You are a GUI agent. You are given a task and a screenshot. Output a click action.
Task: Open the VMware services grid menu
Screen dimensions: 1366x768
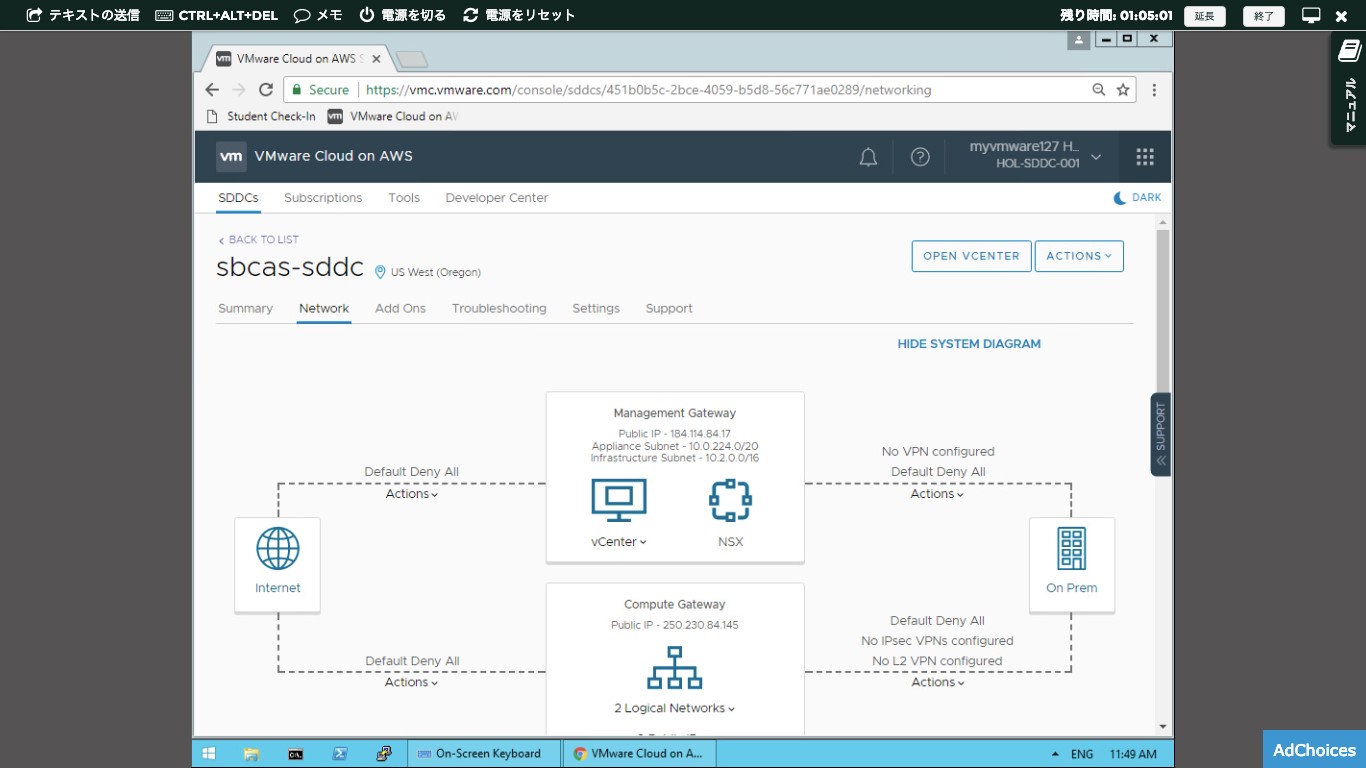click(x=1145, y=157)
